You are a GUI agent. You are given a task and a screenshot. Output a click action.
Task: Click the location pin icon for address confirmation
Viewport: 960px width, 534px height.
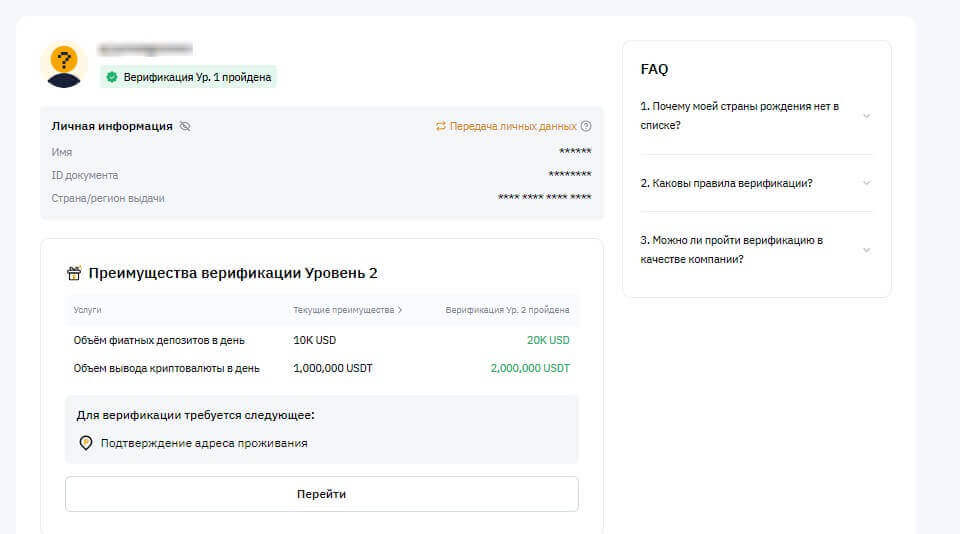tap(86, 443)
